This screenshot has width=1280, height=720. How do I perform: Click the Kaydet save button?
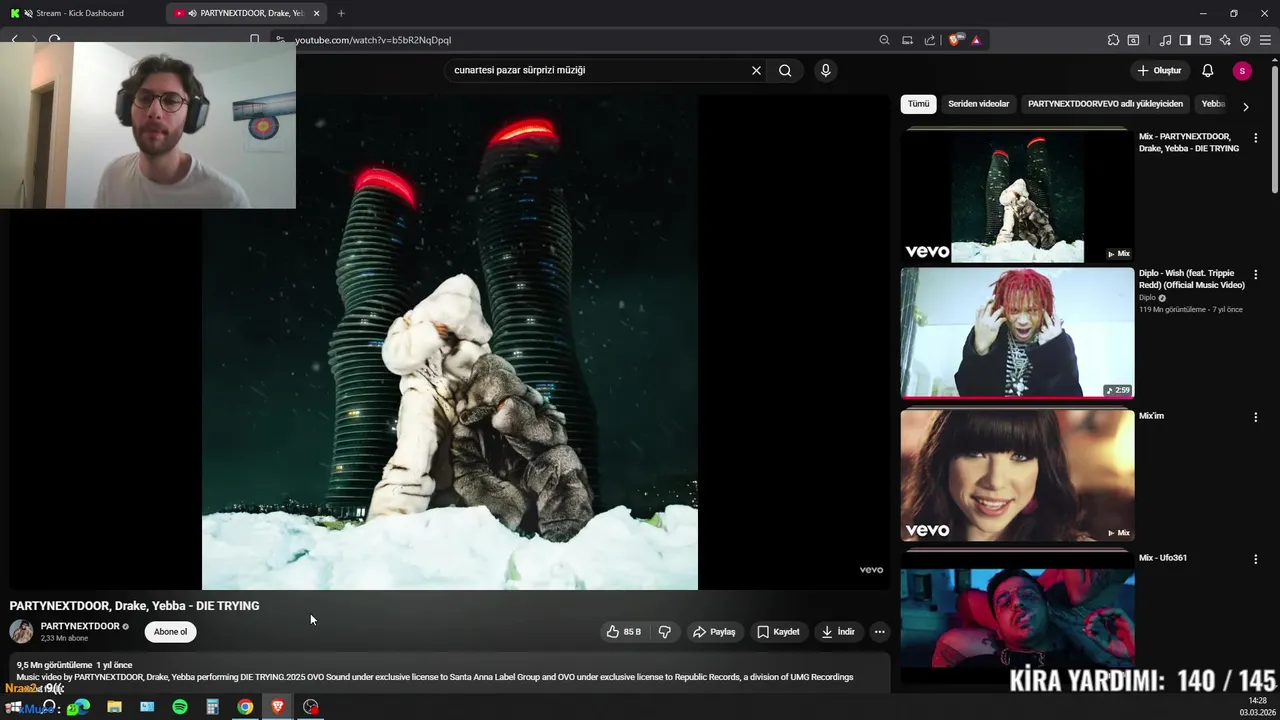[778, 632]
